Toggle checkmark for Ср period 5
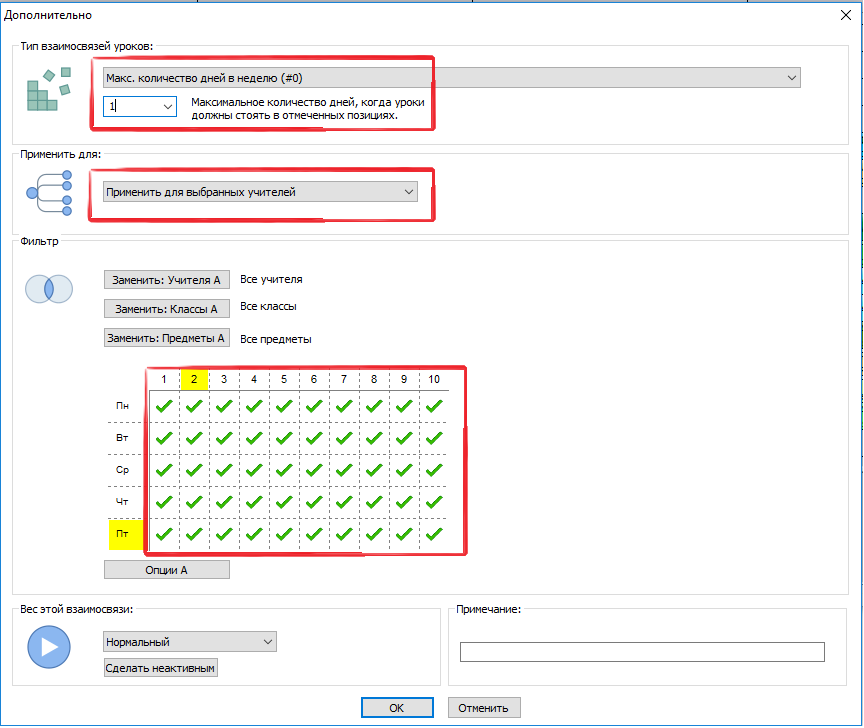This screenshot has width=864, height=728. click(284, 470)
